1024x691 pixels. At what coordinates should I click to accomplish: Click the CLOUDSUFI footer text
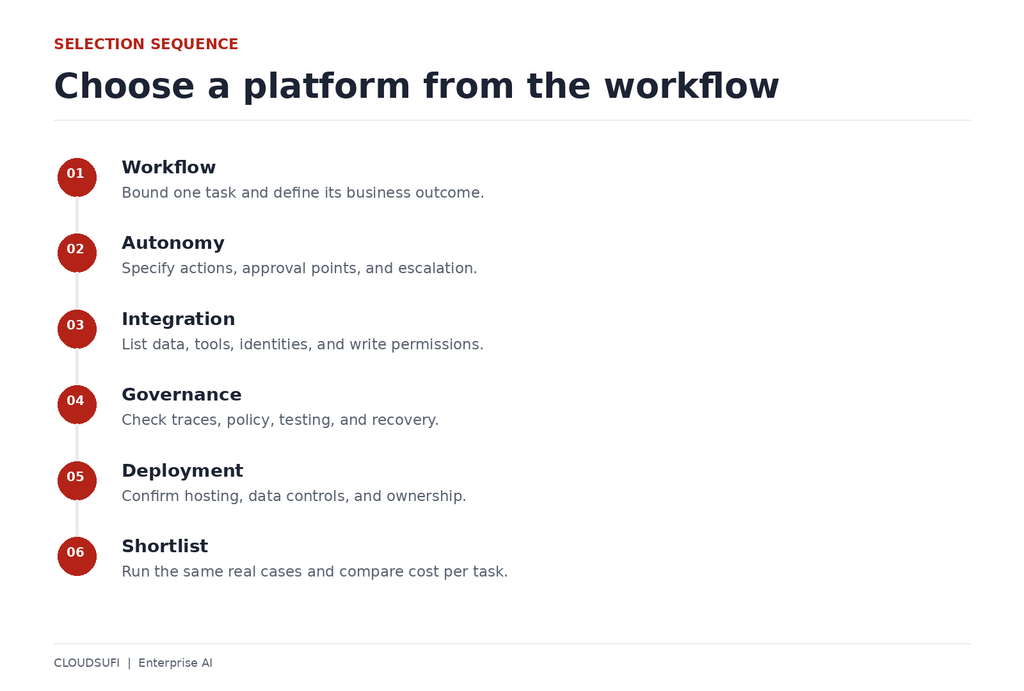[87, 663]
